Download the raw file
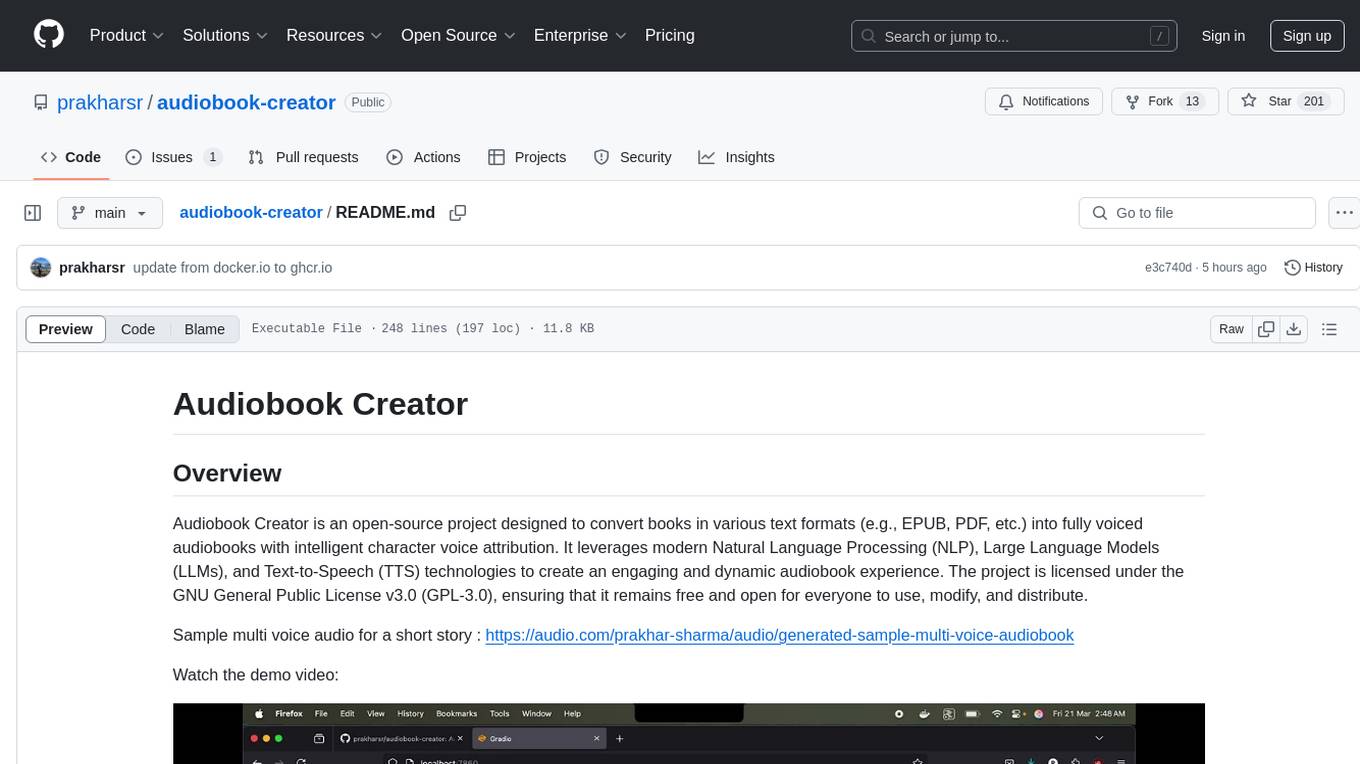The height and width of the screenshot is (764, 1360). point(1293,329)
